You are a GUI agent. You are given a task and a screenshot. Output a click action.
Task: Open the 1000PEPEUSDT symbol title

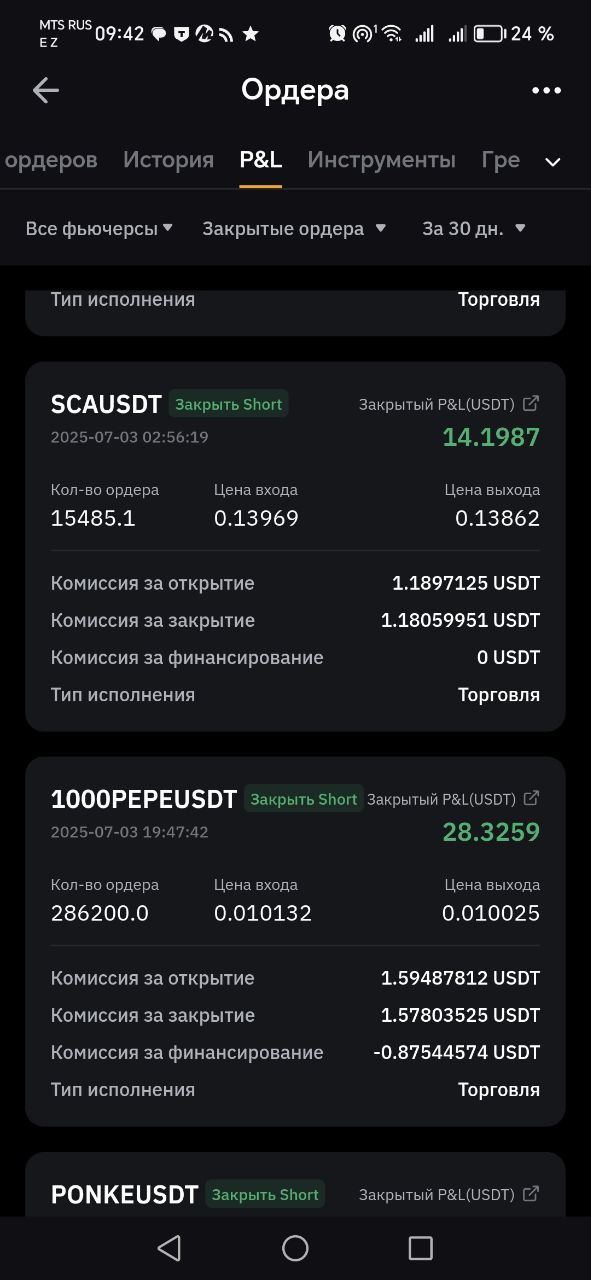coord(144,799)
